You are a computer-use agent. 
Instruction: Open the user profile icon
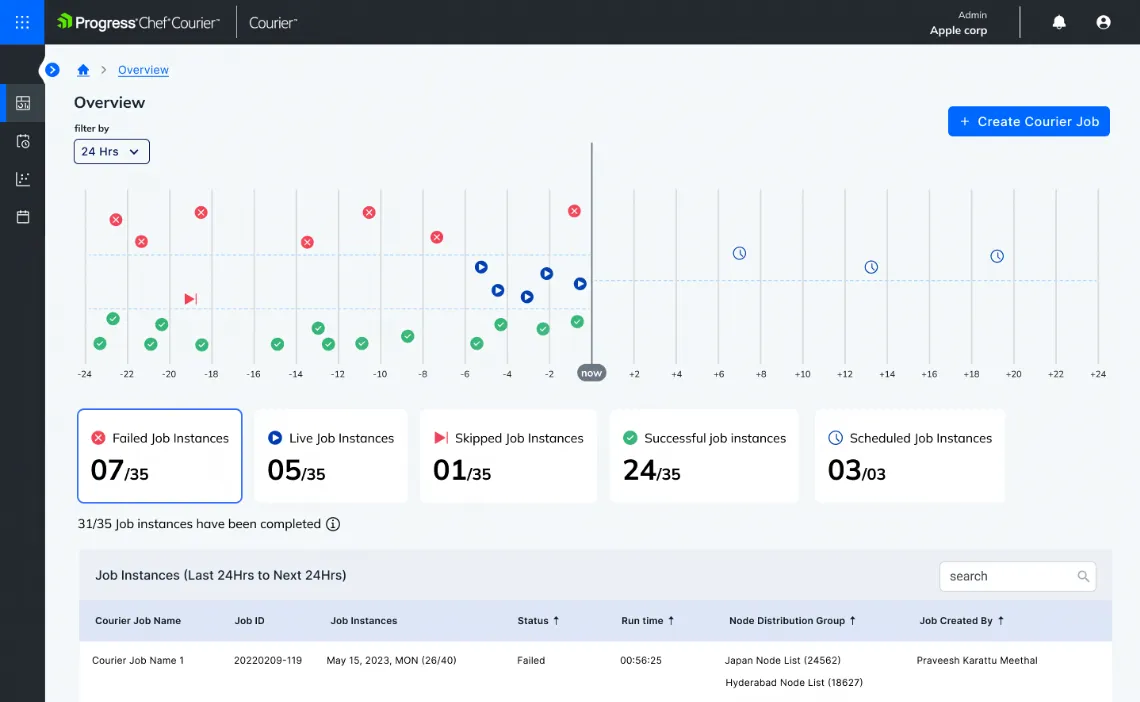click(x=1103, y=21)
